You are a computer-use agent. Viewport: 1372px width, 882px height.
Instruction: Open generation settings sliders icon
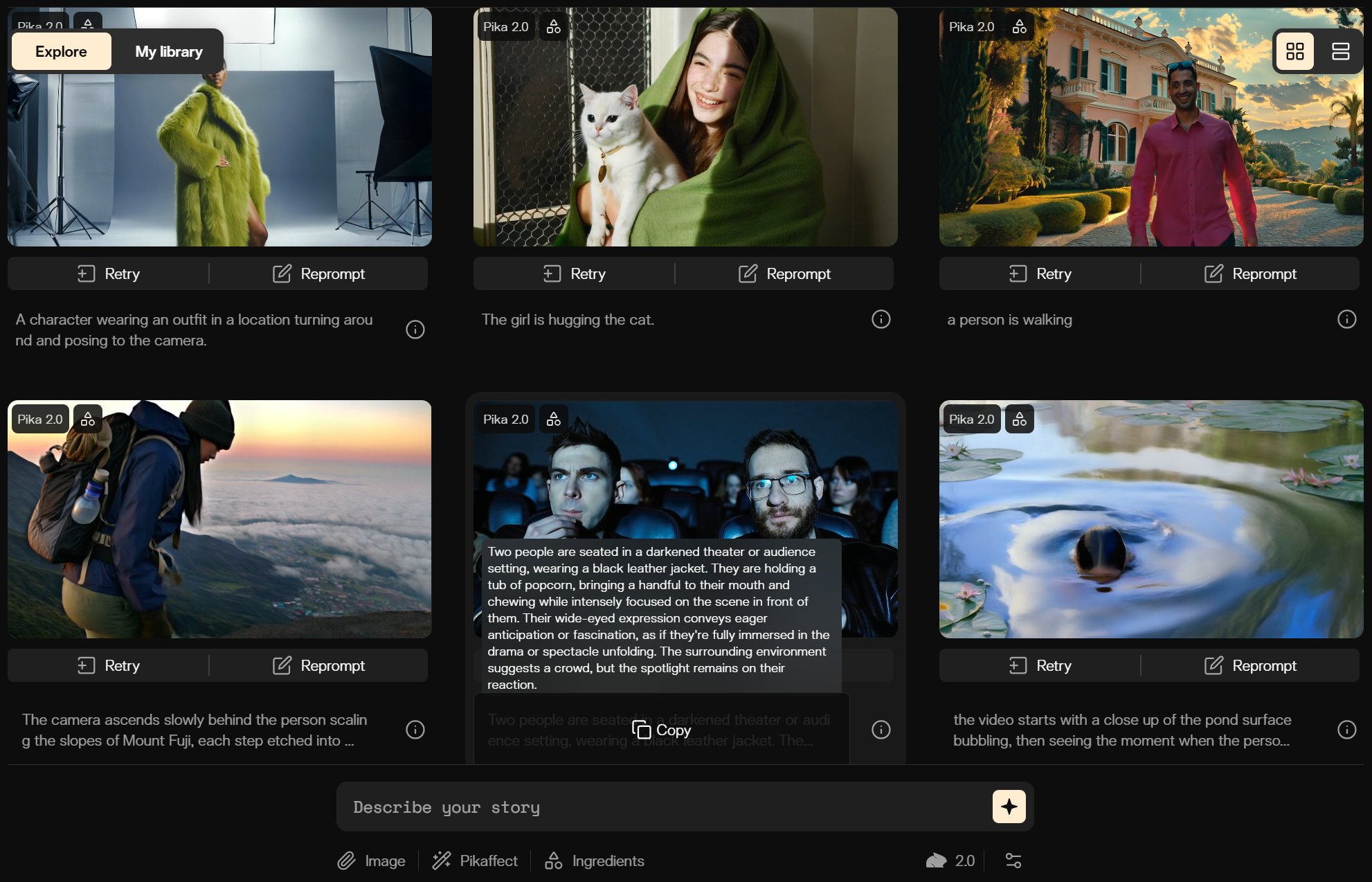(x=1013, y=861)
